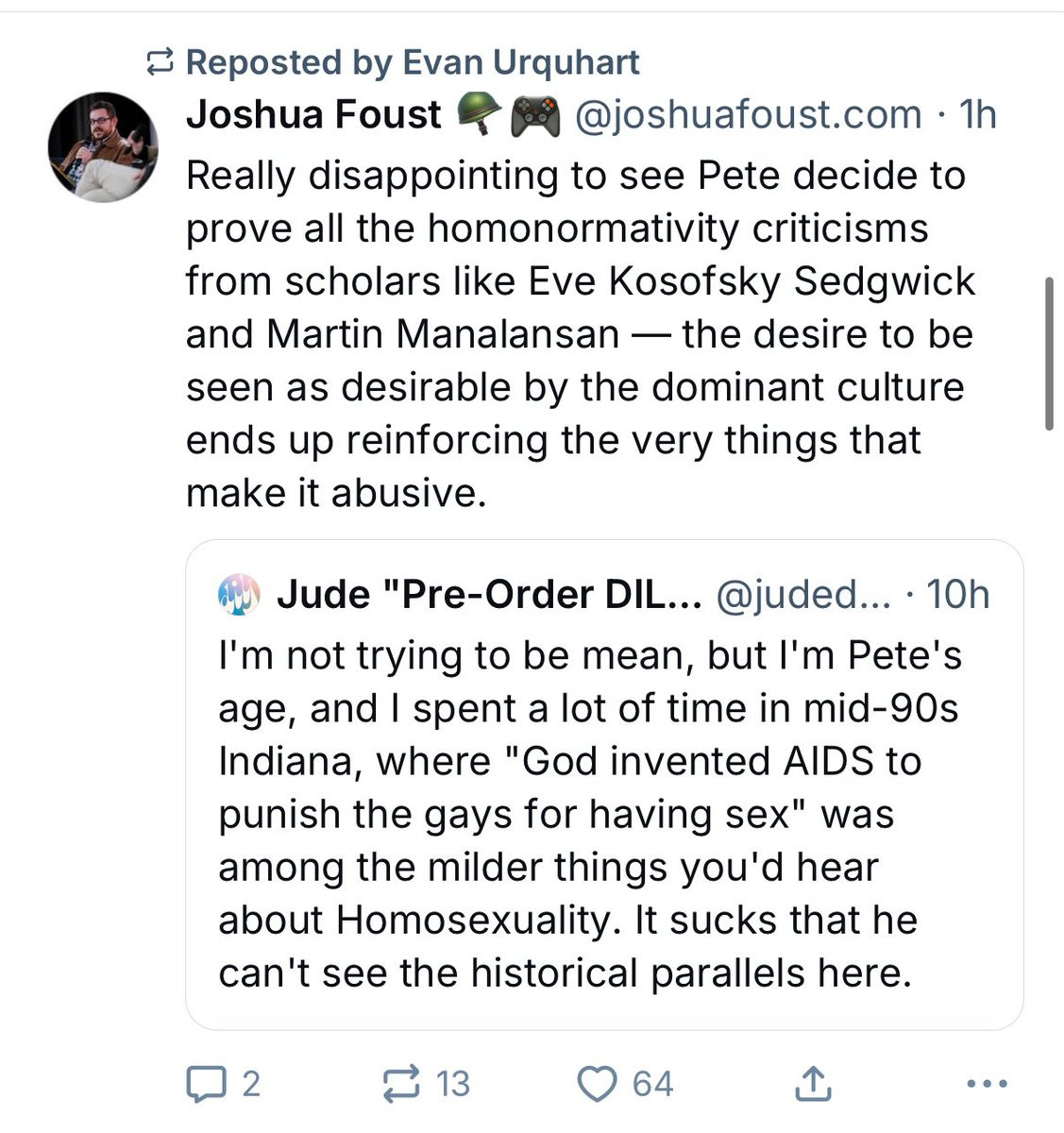Image resolution: width=1064 pixels, height=1133 pixels.
Task: Click the reply speech bubble icon
Action: pos(202,1083)
